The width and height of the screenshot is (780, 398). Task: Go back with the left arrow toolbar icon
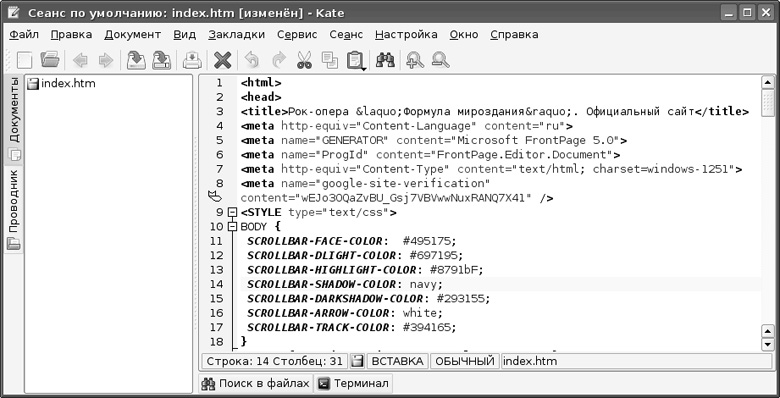[80, 61]
